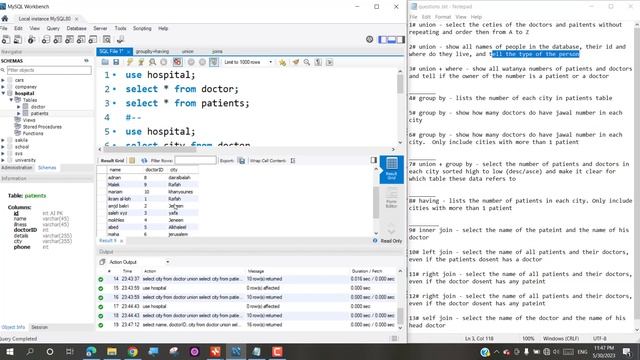Toggle continue on error stop-sign icon
640x360 pixels.
pos(177,62)
